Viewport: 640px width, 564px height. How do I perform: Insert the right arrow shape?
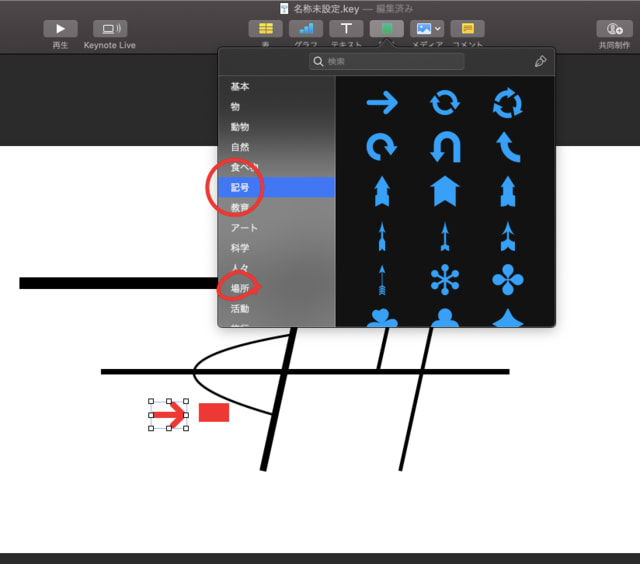pyautogui.click(x=382, y=103)
